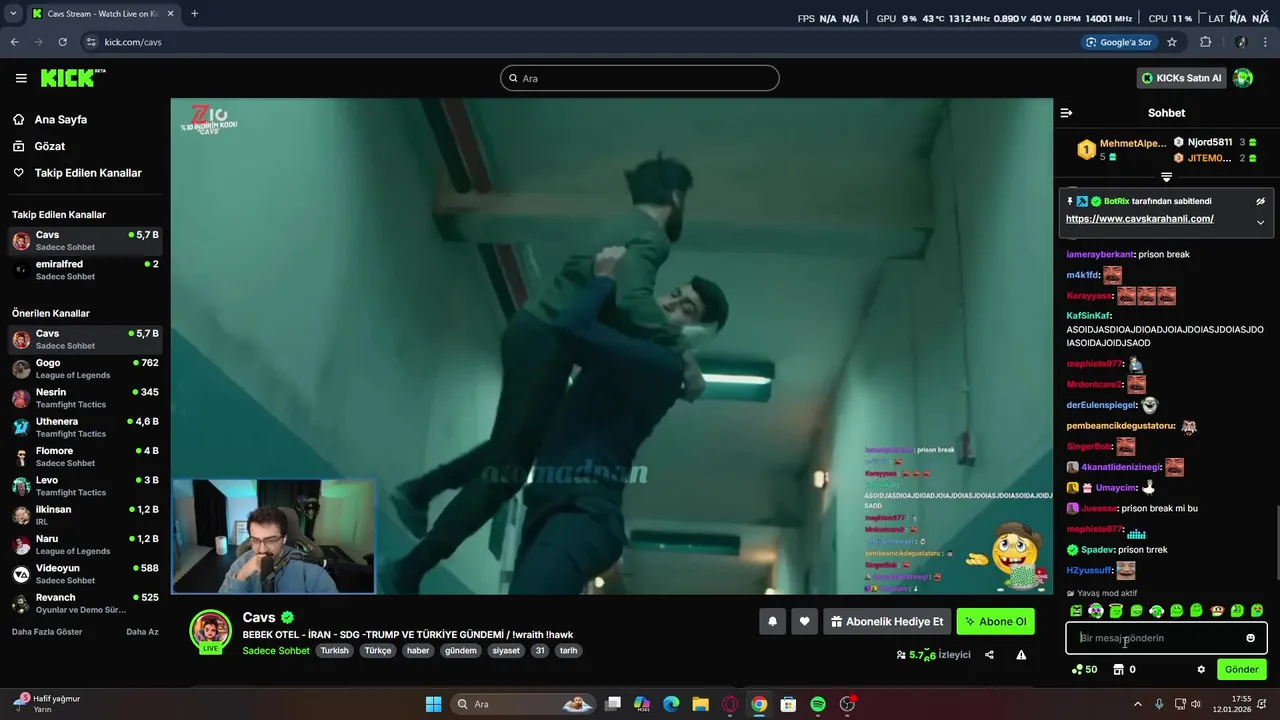Click the tarih tag
1280x720 pixels.
[568, 650]
